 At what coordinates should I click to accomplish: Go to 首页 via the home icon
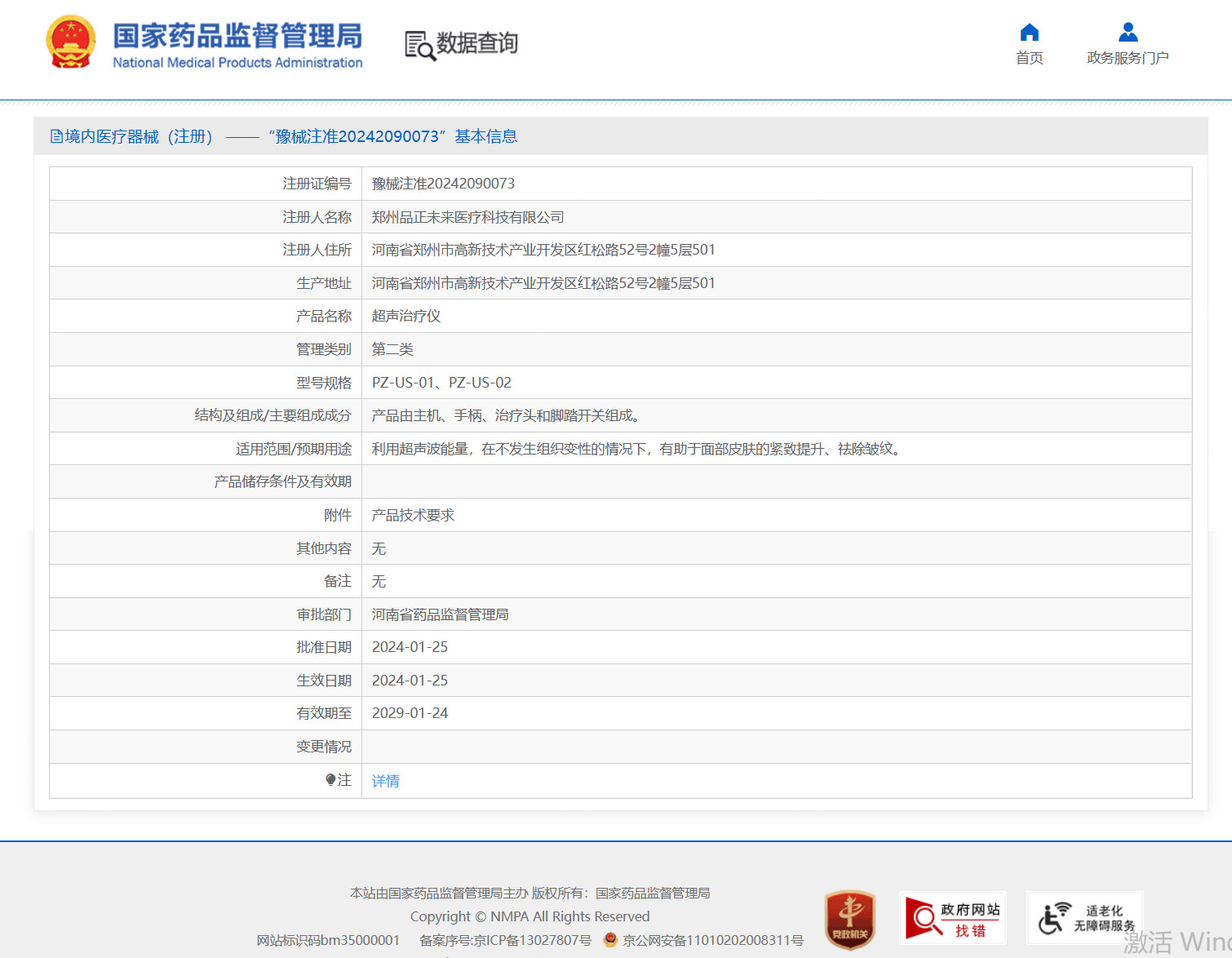[1030, 32]
